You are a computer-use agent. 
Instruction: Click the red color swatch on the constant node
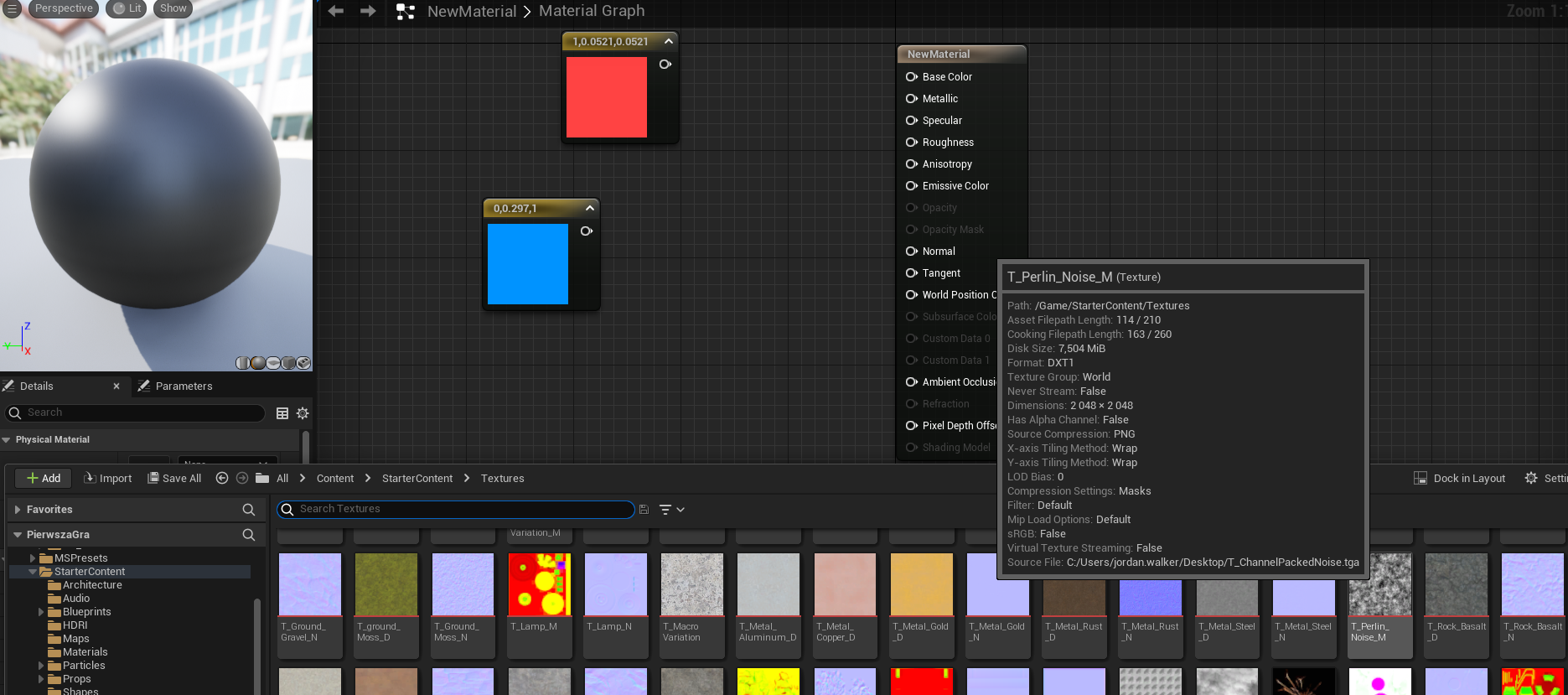607,97
